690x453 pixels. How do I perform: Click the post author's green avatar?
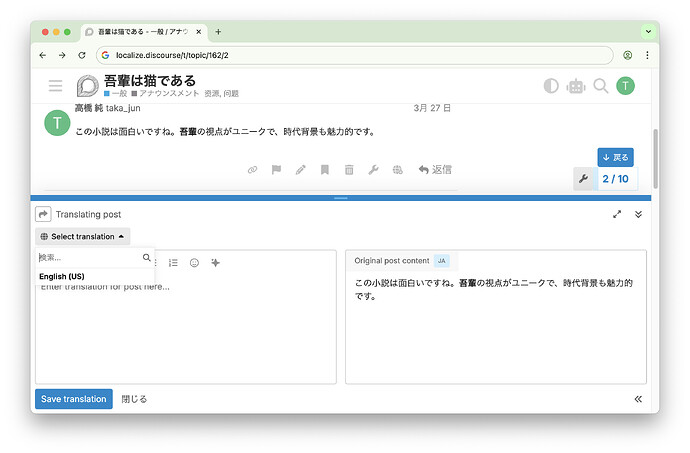click(x=57, y=123)
